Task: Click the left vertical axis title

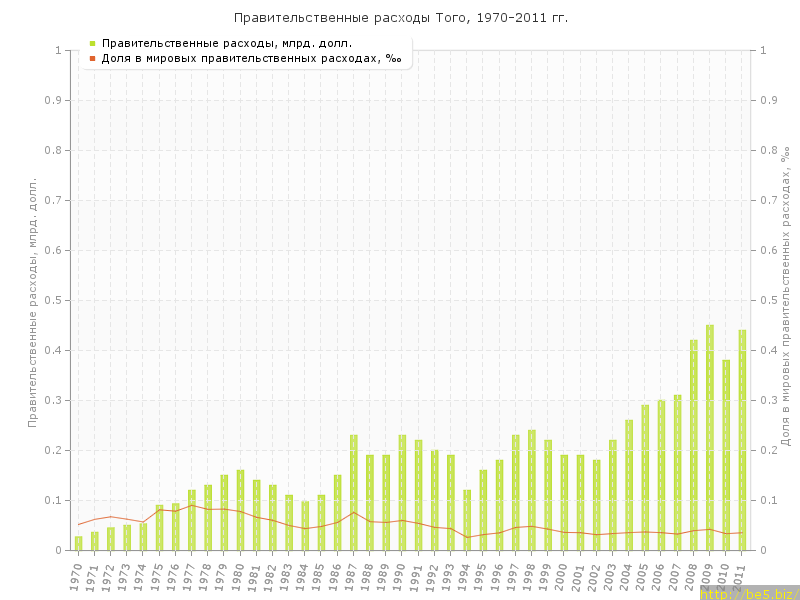Action: (x=32, y=302)
